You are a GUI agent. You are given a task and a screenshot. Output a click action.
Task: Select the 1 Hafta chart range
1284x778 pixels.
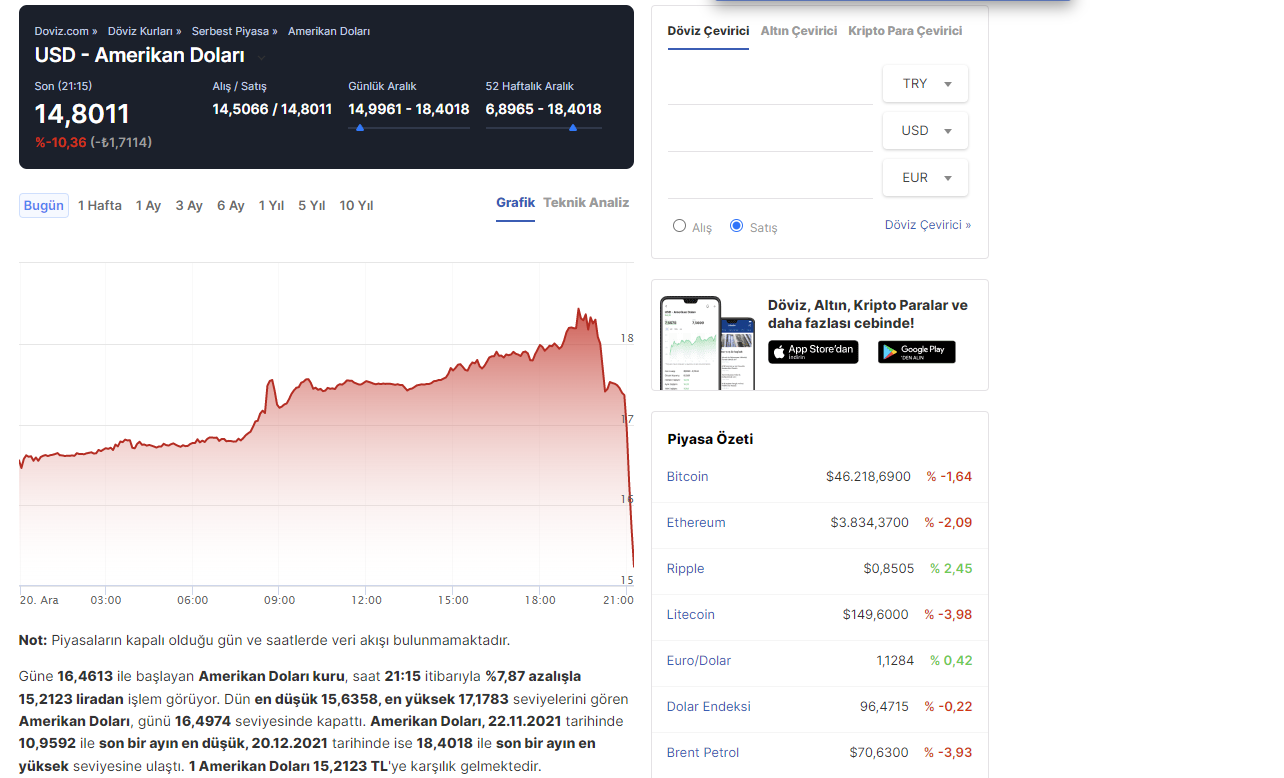[x=100, y=206]
